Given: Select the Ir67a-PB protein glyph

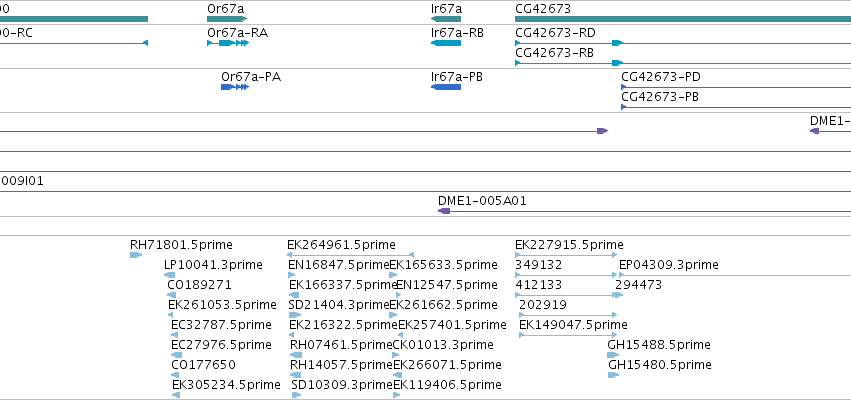Looking at the screenshot, I should (x=446, y=87).
